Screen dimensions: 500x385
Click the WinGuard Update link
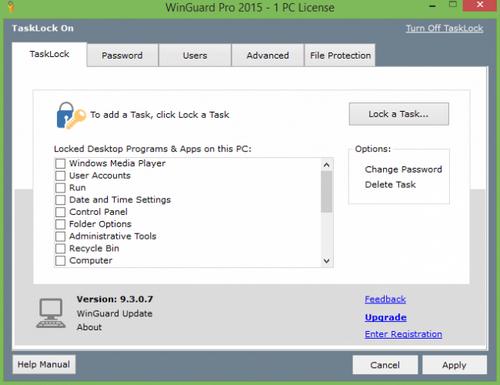114,314
